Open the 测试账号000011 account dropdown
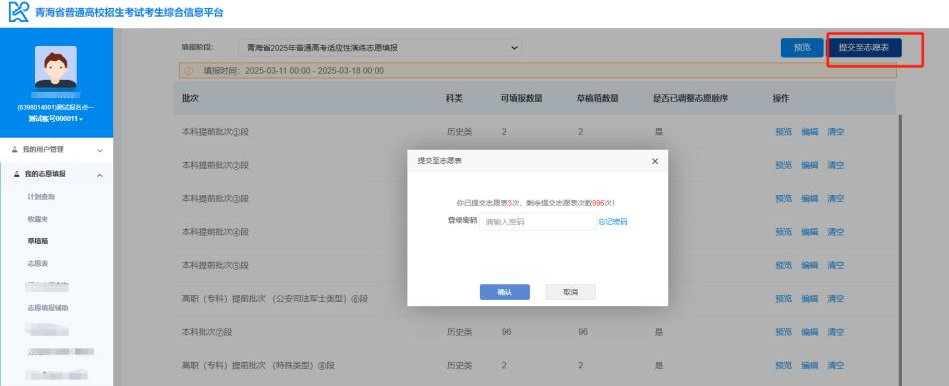Screen dimensions: 949x386 click(x=56, y=119)
